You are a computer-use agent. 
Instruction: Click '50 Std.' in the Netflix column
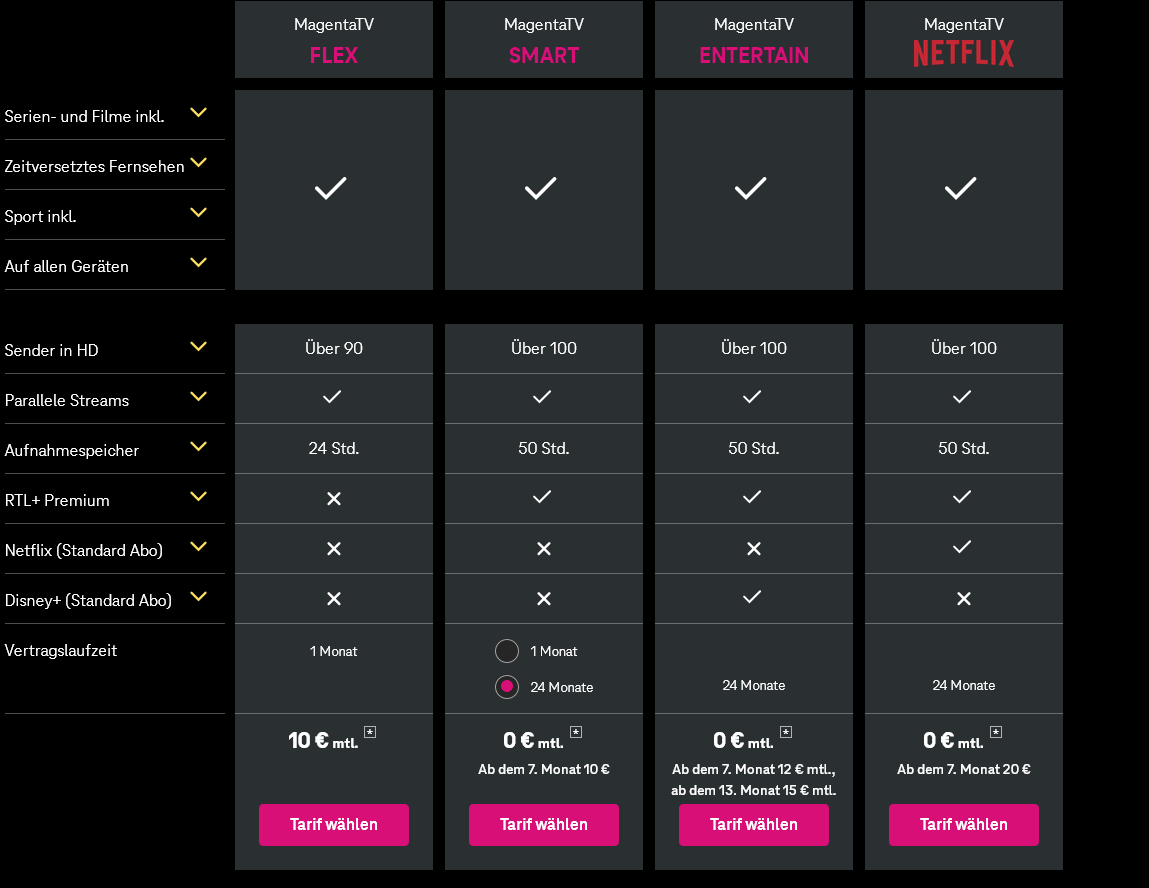964,448
